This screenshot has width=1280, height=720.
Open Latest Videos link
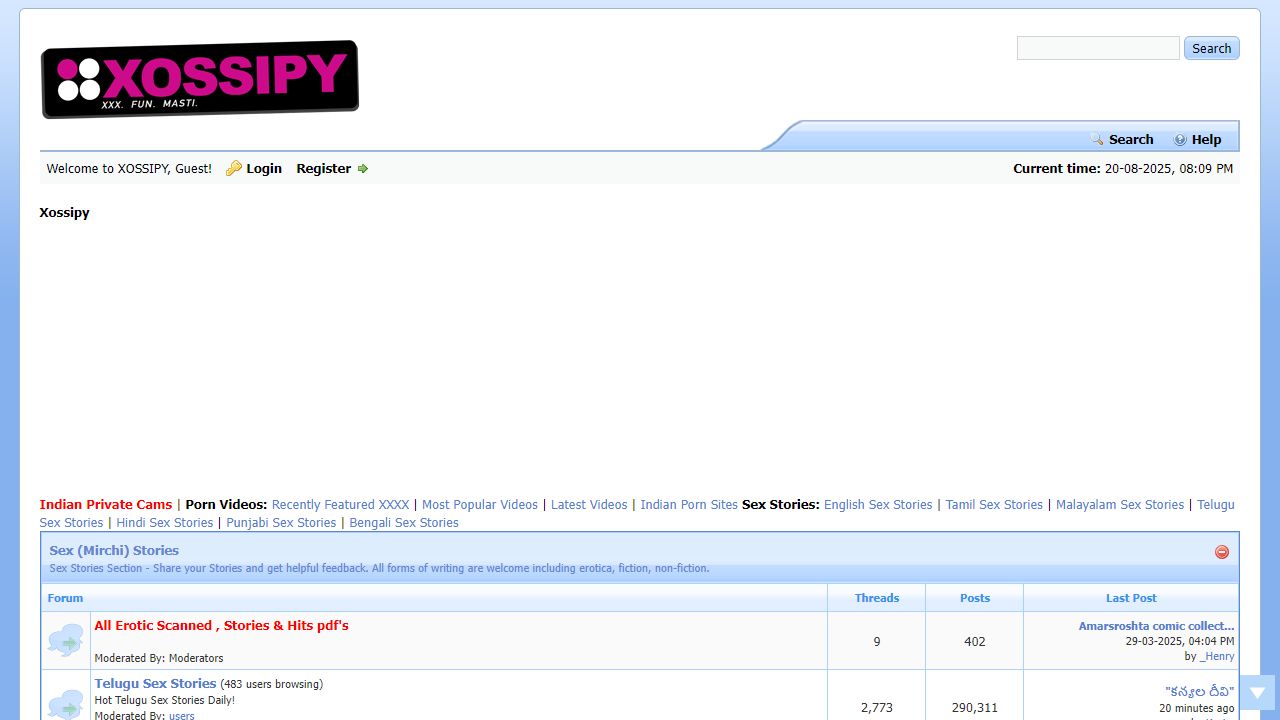tap(589, 505)
